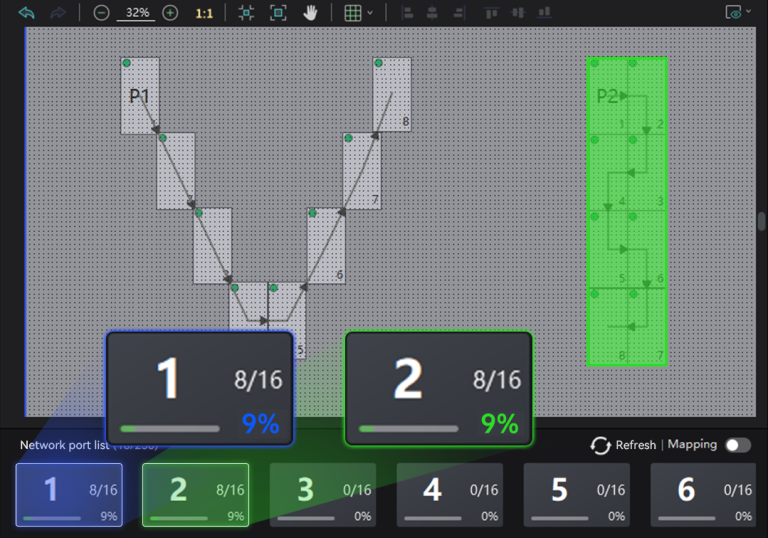The height and width of the screenshot is (538, 768).
Task: Click the fit-to-content frame icon
Action: pyautogui.click(x=246, y=13)
